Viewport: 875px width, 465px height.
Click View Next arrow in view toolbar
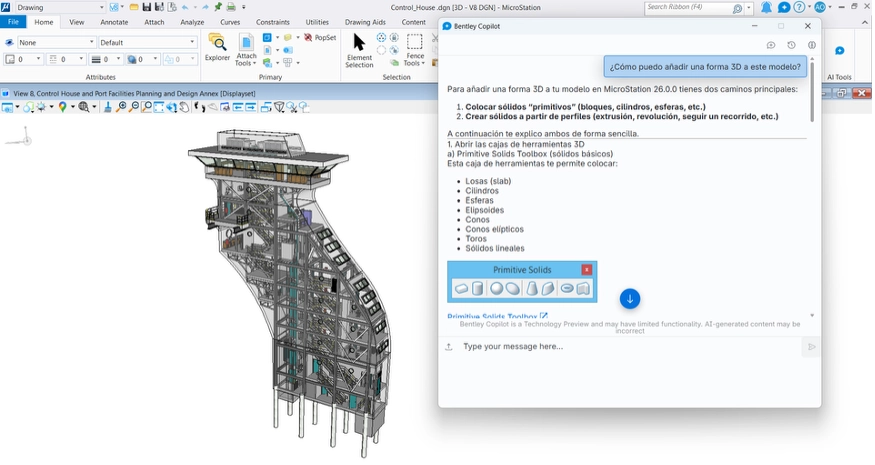pyautogui.click(x=251, y=107)
